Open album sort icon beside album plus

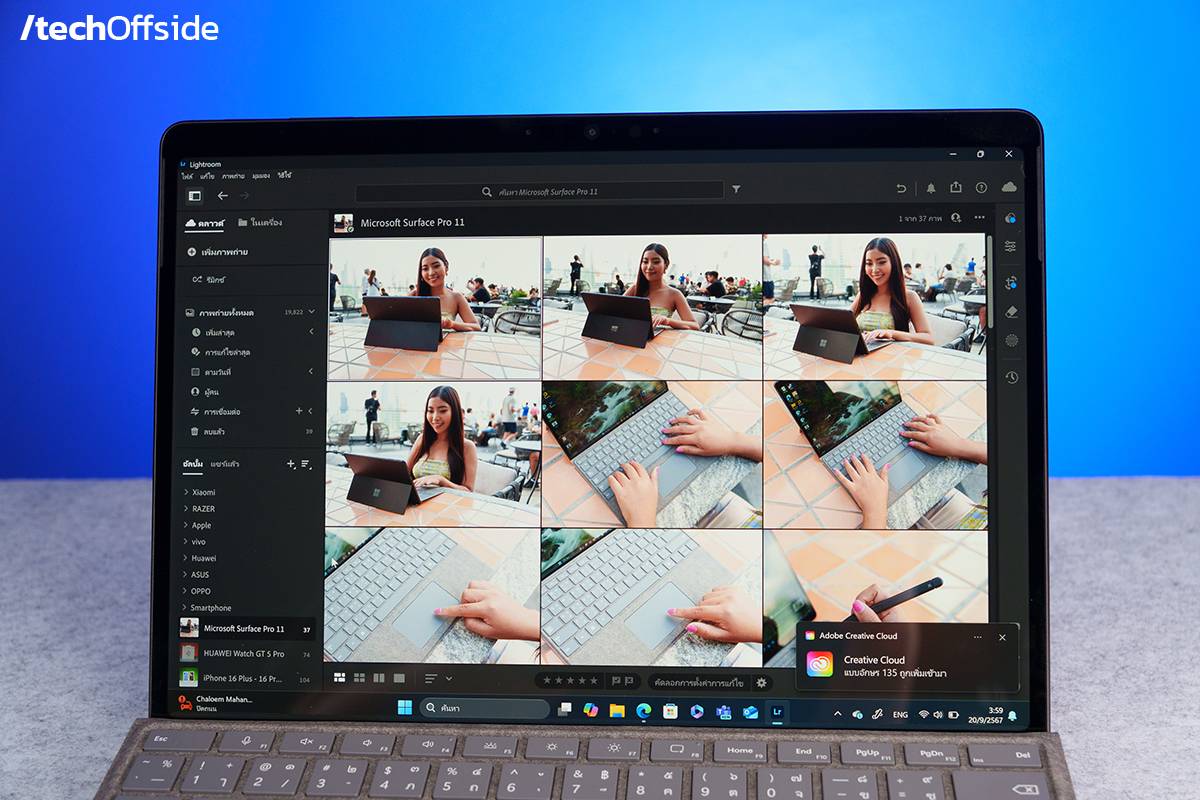306,464
